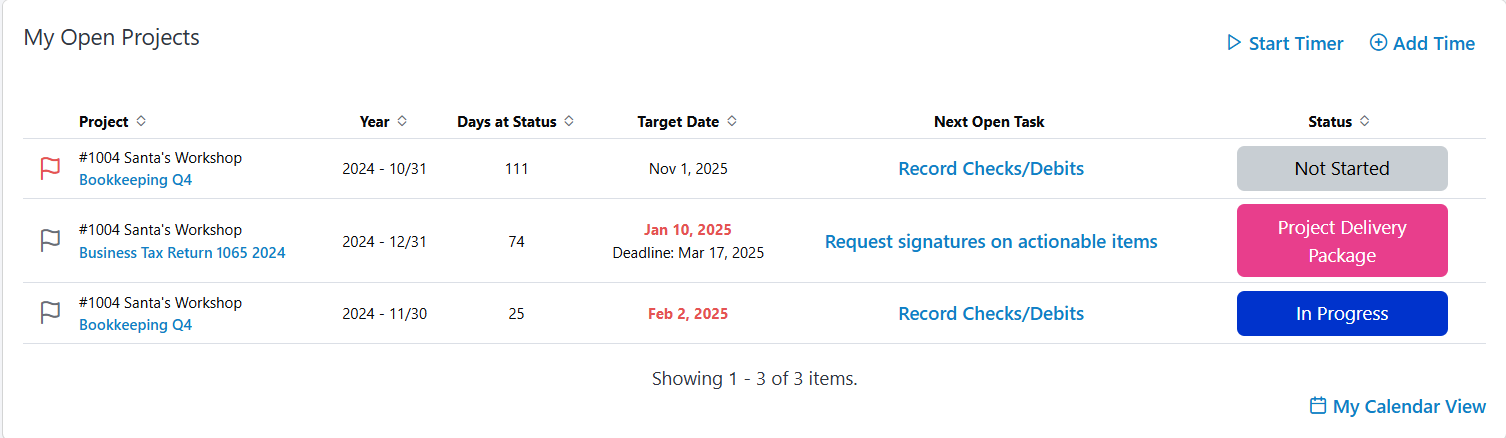Open Business Tax Return 1065 2024 project

click(x=182, y=253)
